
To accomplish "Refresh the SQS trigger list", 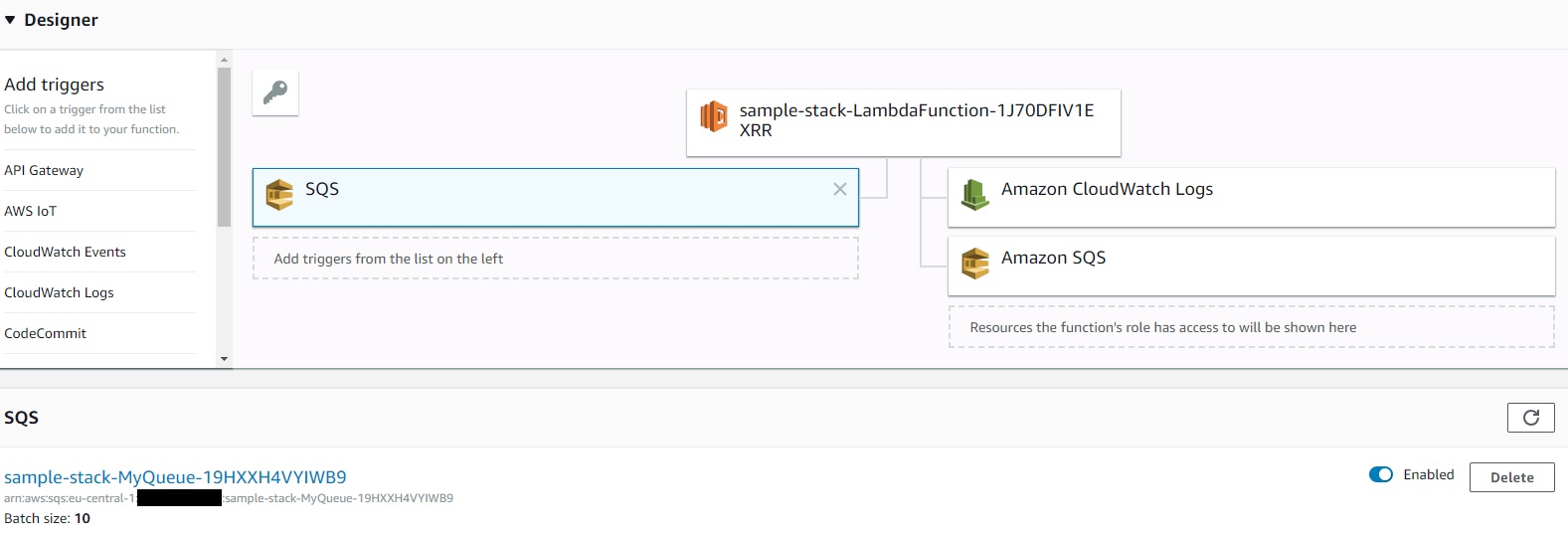I will coord(1531,418).
